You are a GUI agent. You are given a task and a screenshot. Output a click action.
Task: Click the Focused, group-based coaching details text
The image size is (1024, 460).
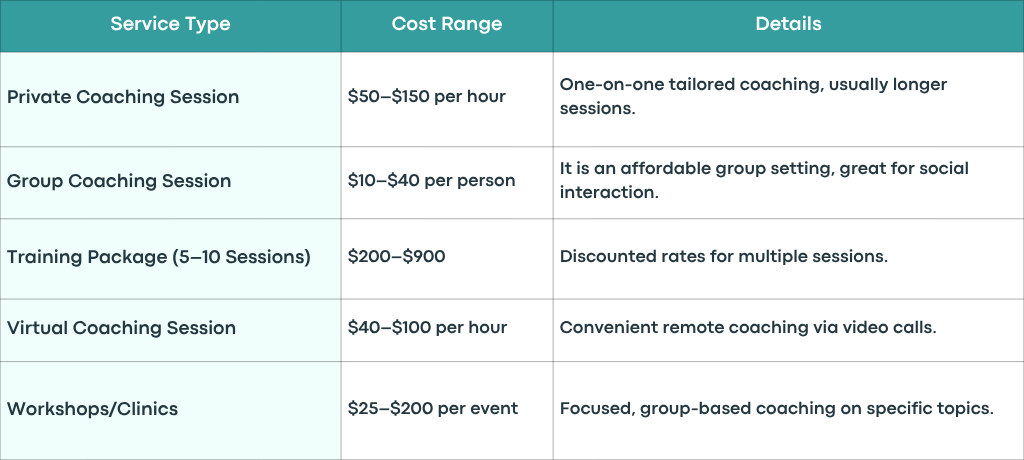[776, 409]
